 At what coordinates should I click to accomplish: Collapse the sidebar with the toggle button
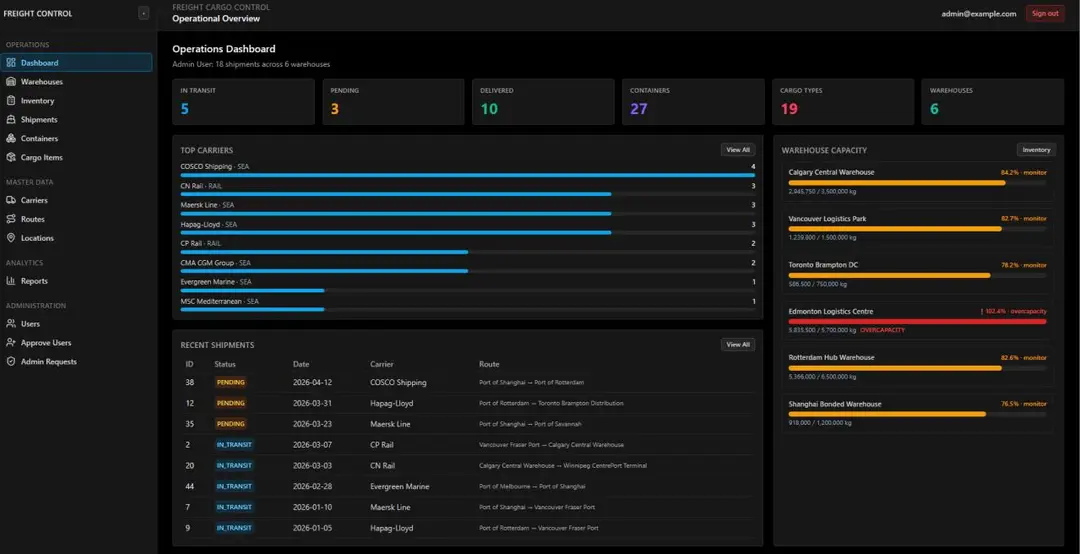pos(143,13)
